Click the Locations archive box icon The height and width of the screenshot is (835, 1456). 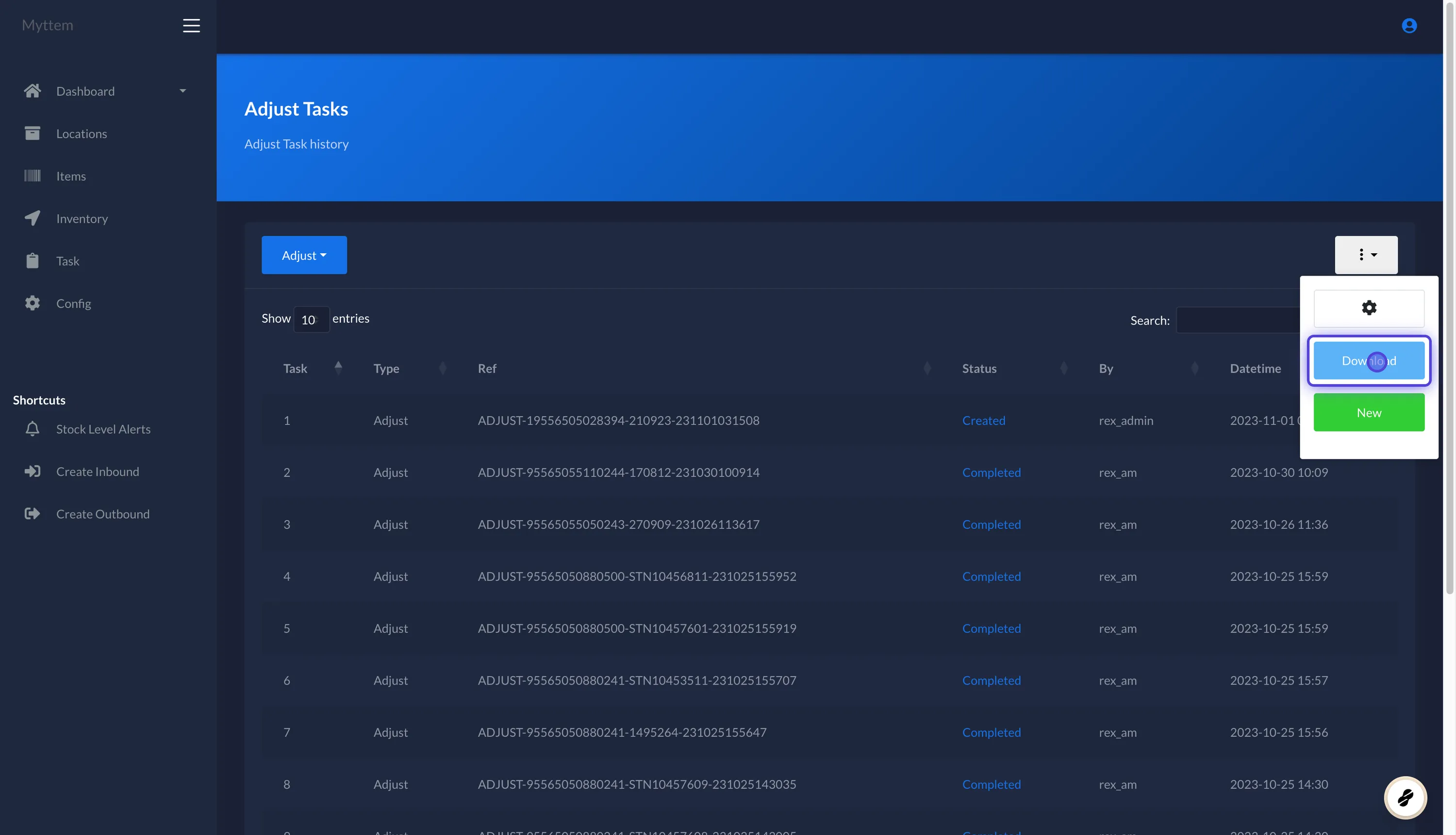coord(32,133)
